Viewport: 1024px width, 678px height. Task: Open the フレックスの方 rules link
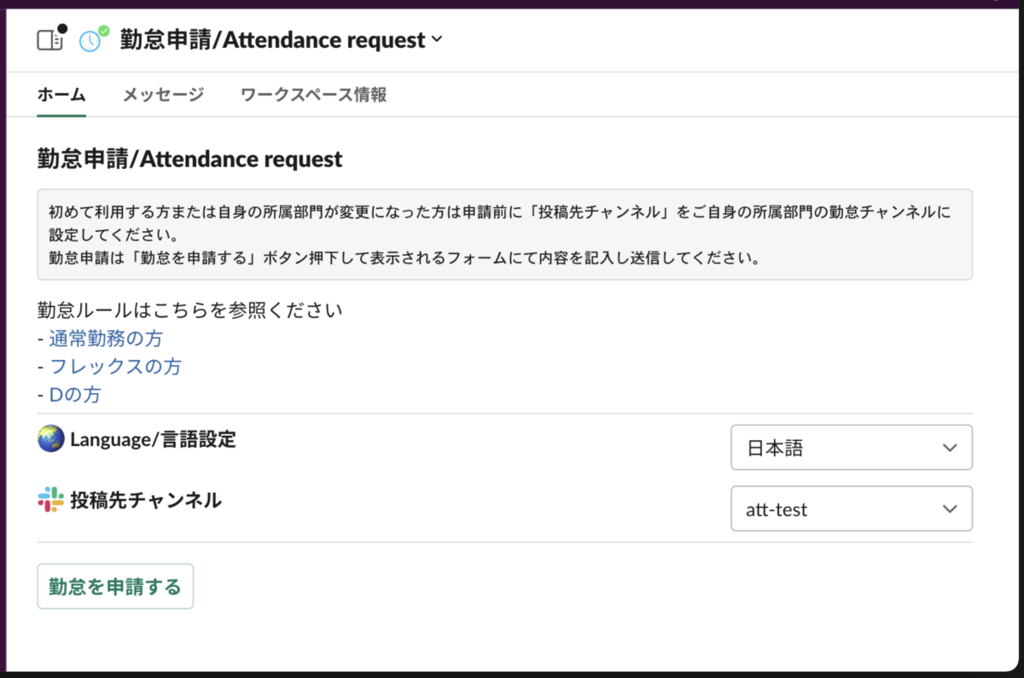115,366
